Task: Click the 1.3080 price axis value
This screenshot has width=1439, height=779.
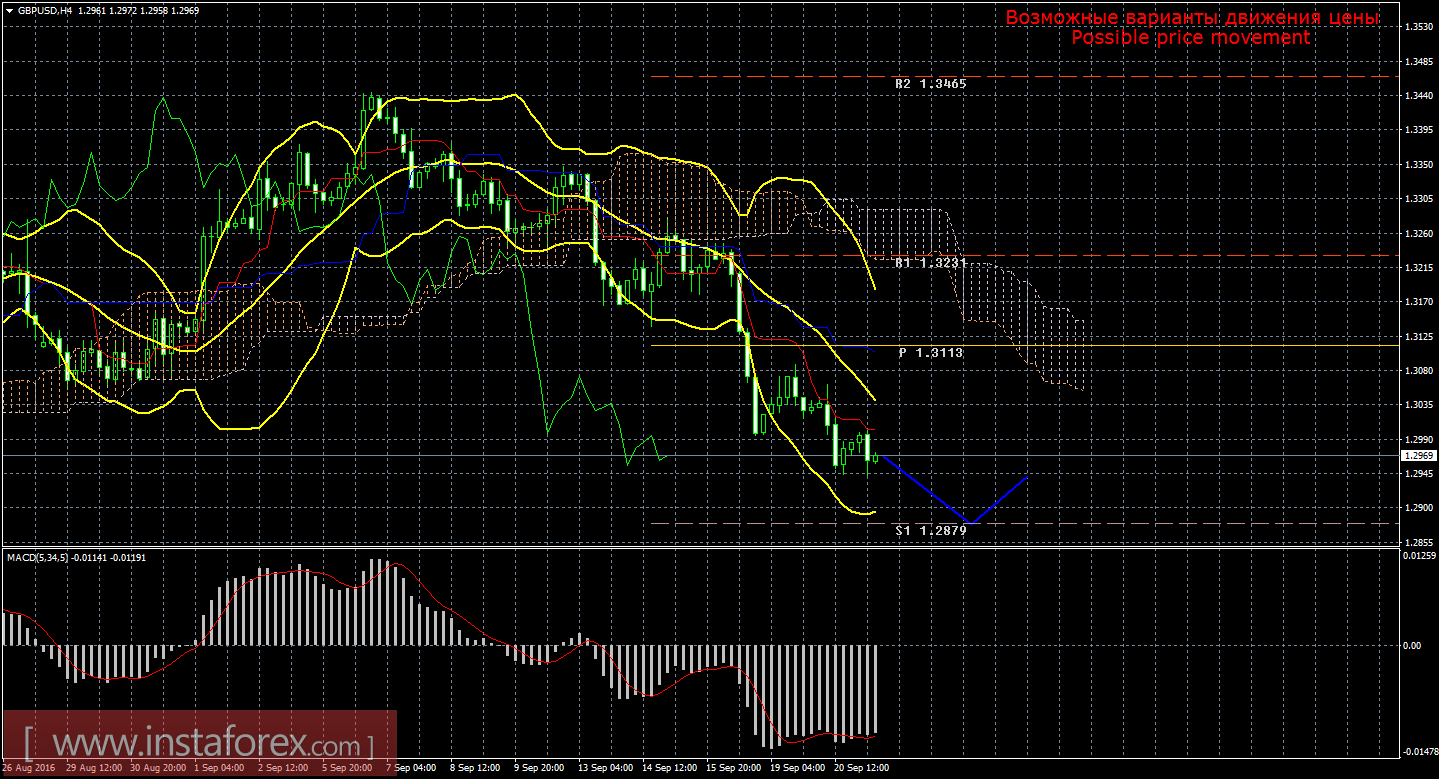Action: [x=1419, y=371]
